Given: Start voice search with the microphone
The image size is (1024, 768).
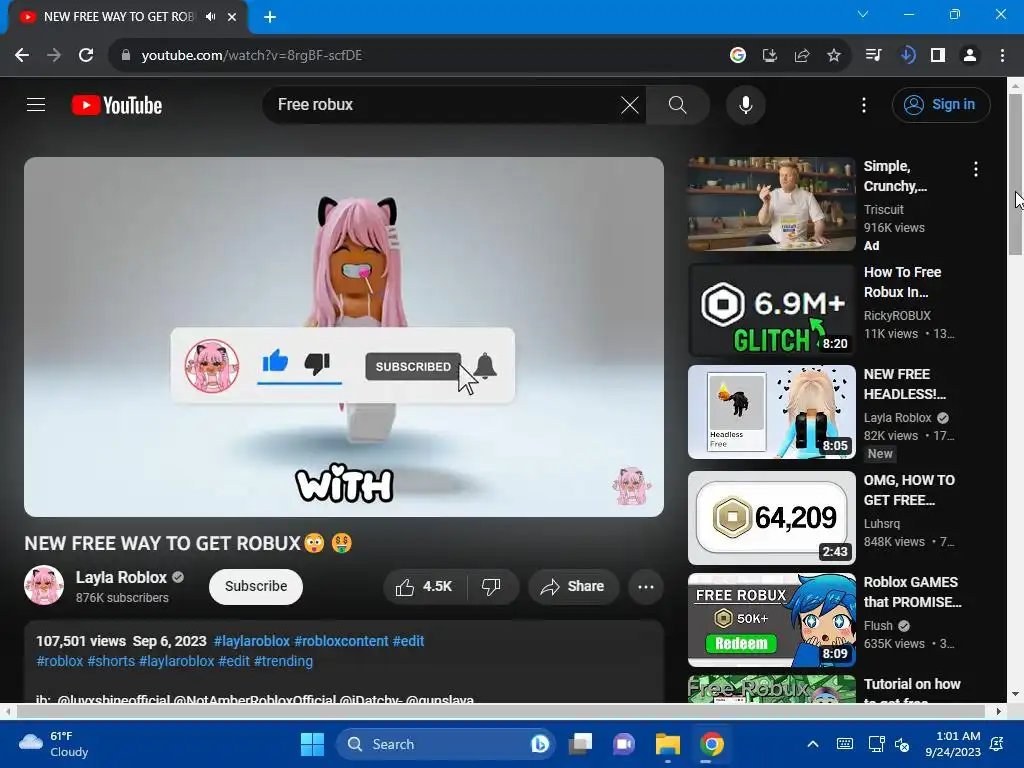Looking at the screenshot, I should [x=745, y=104].
